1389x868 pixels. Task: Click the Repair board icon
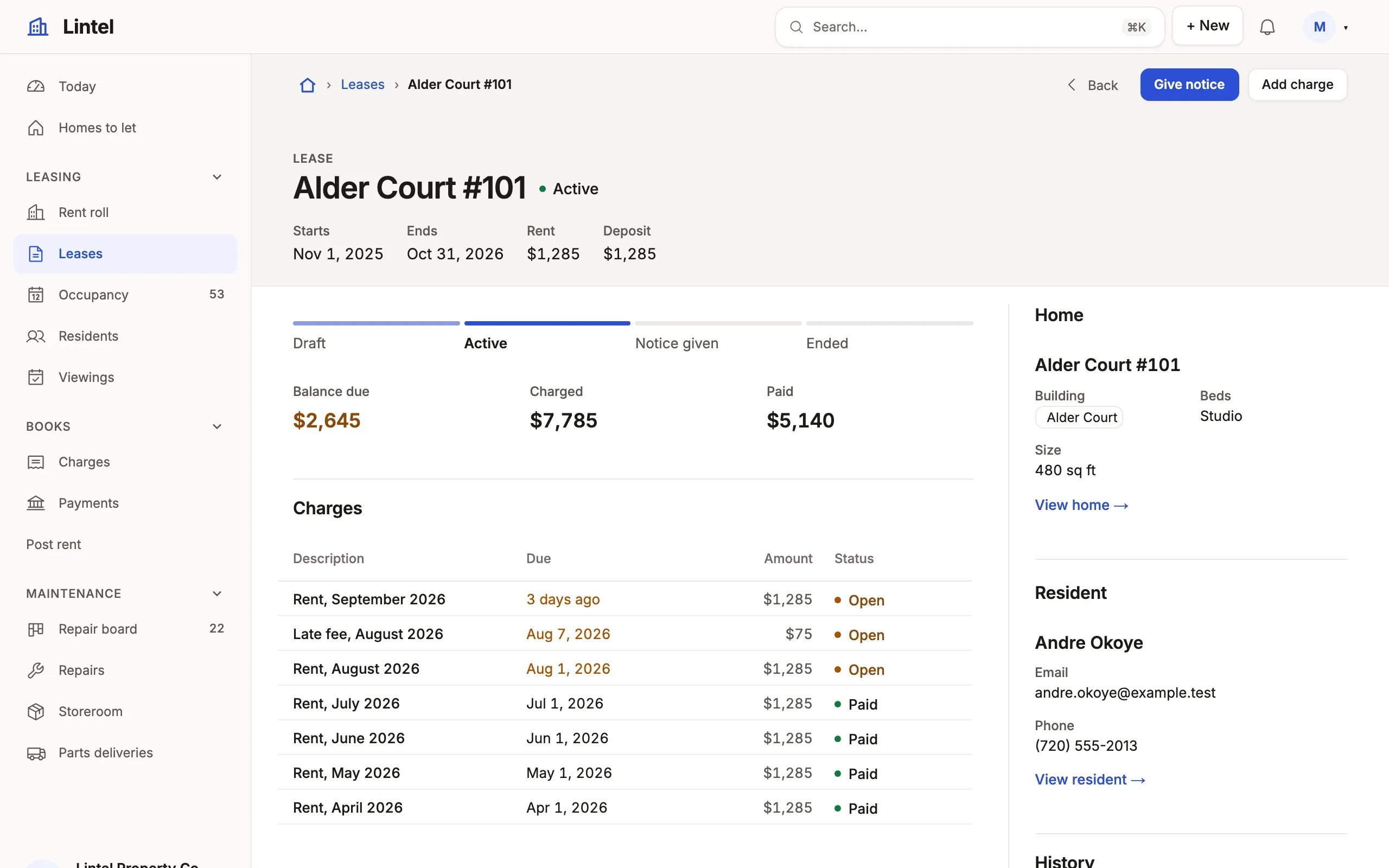[x=36, y=629]
